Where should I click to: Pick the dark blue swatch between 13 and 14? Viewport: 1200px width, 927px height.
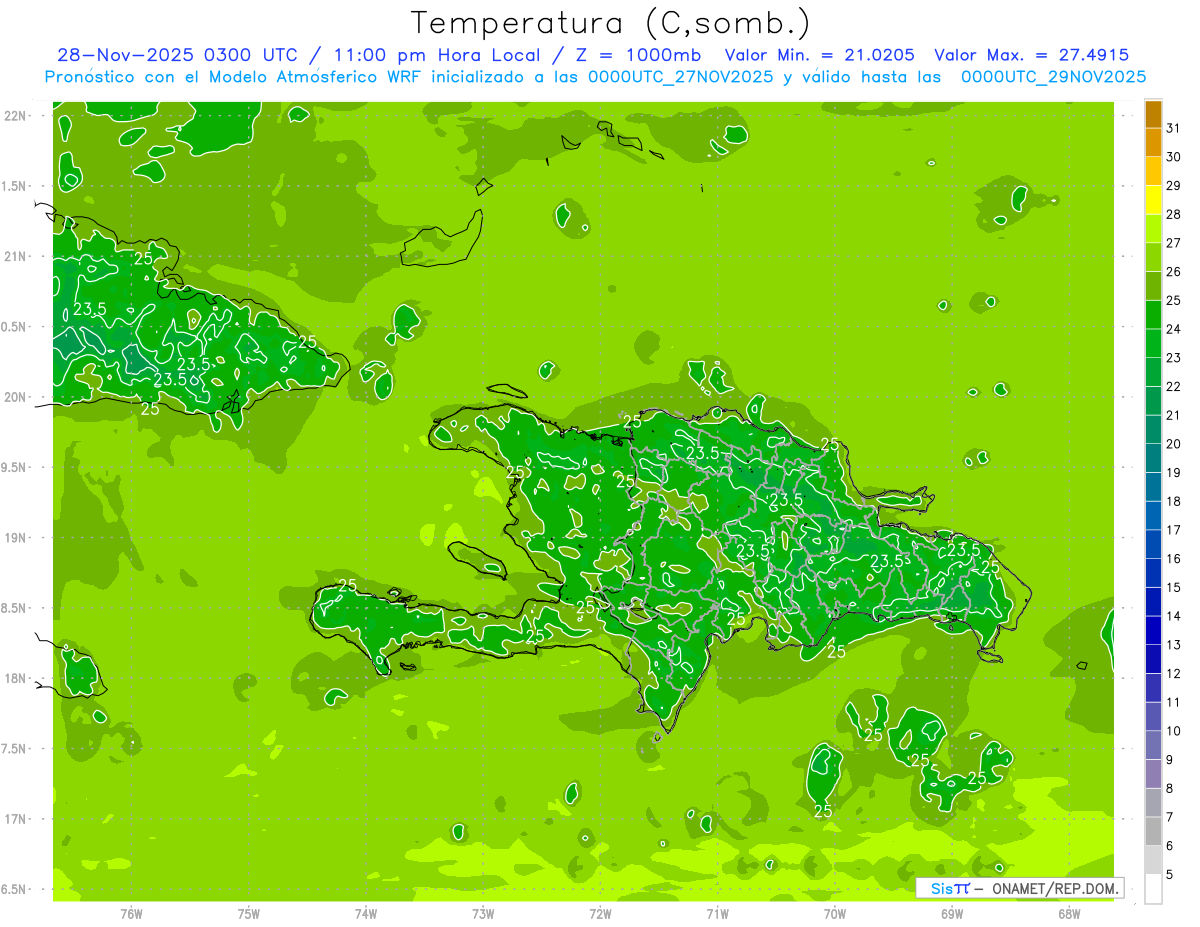click(x=1153, y=630)
